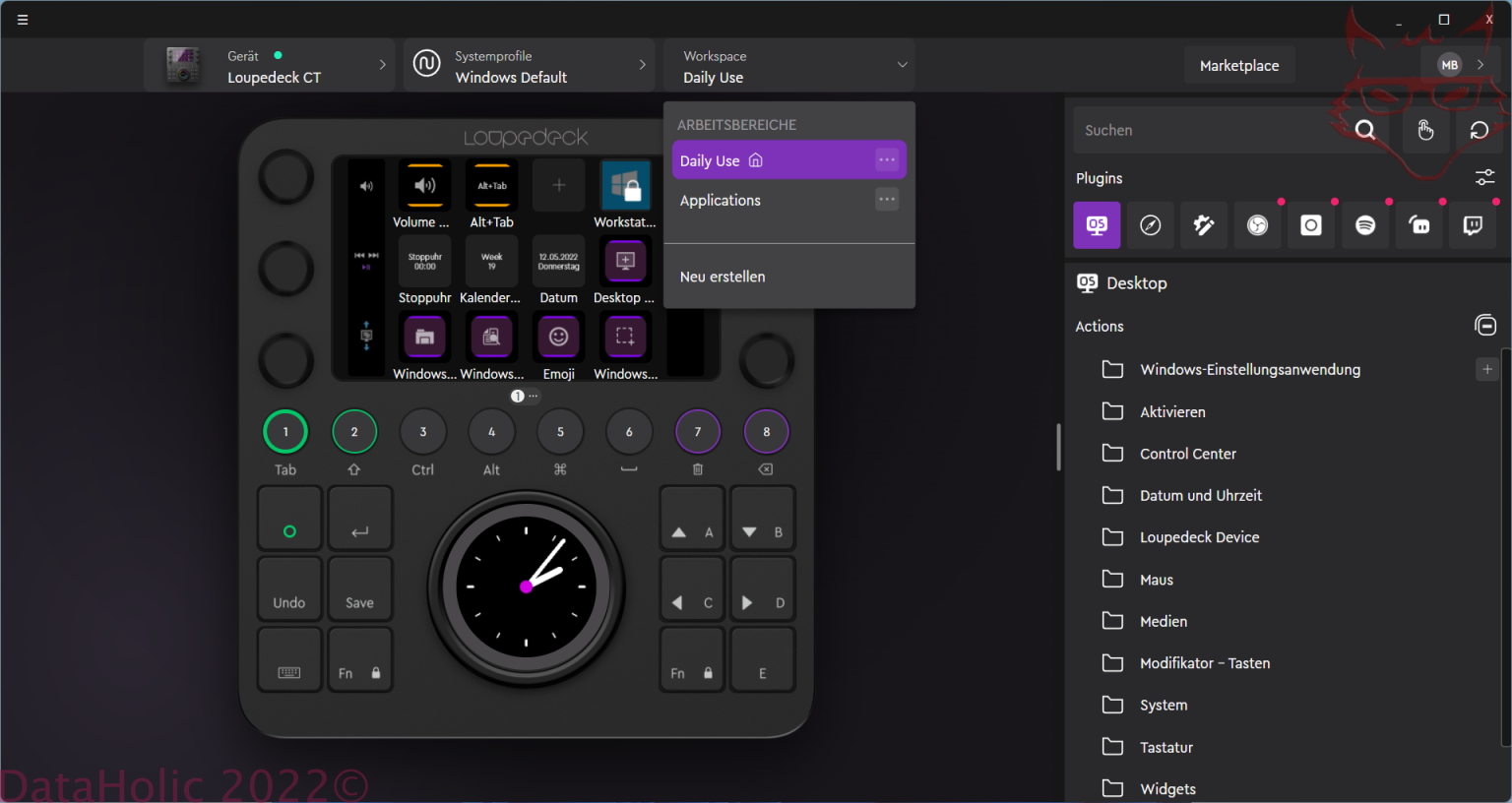Open the Gerät Loupedeck CT selector
Image resolution: width=1512 pixels, height=803 pixels.
coord(270,66)
